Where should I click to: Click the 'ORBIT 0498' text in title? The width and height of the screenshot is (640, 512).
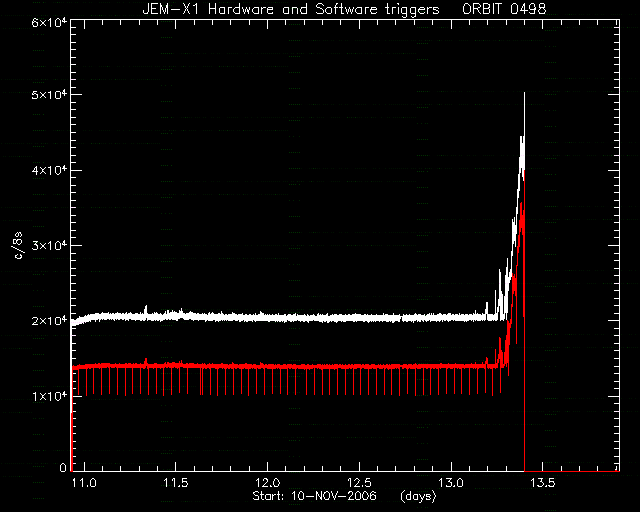coord(504,9)
